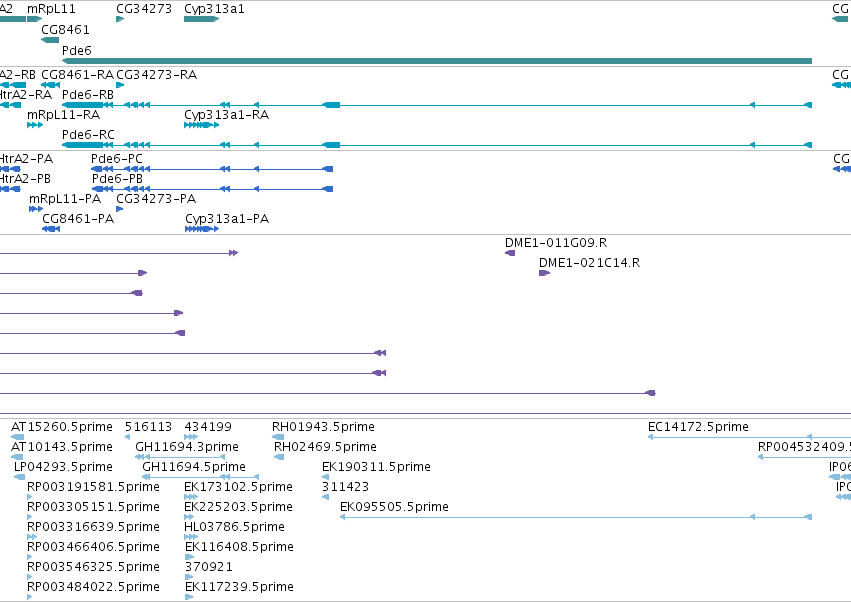This screenshot has height=602, width=851.
Task: Click the Cyp313a1 gene label
Action: click(x=214, y=9)
